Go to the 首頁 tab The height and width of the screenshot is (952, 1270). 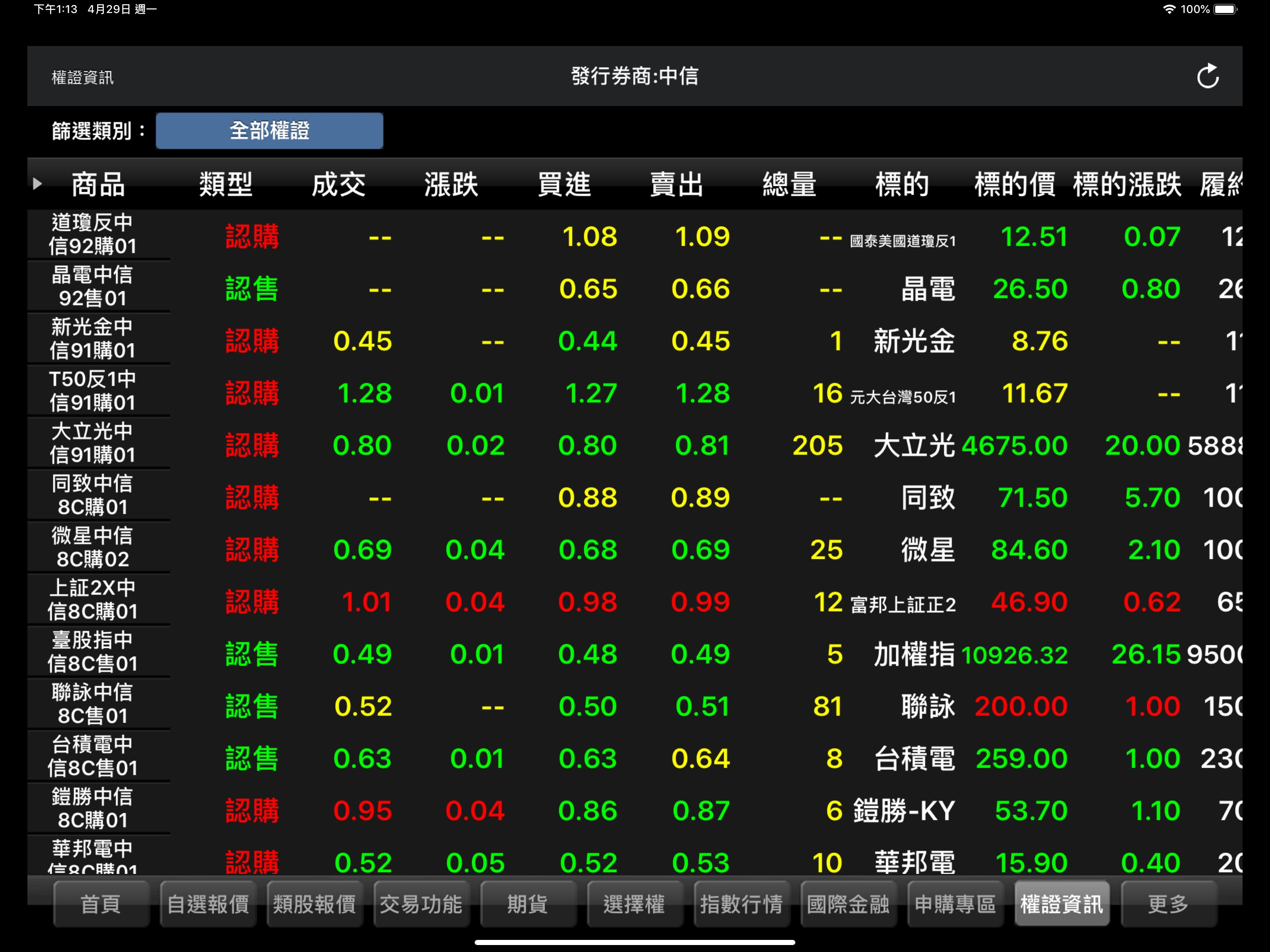point(101,904)
